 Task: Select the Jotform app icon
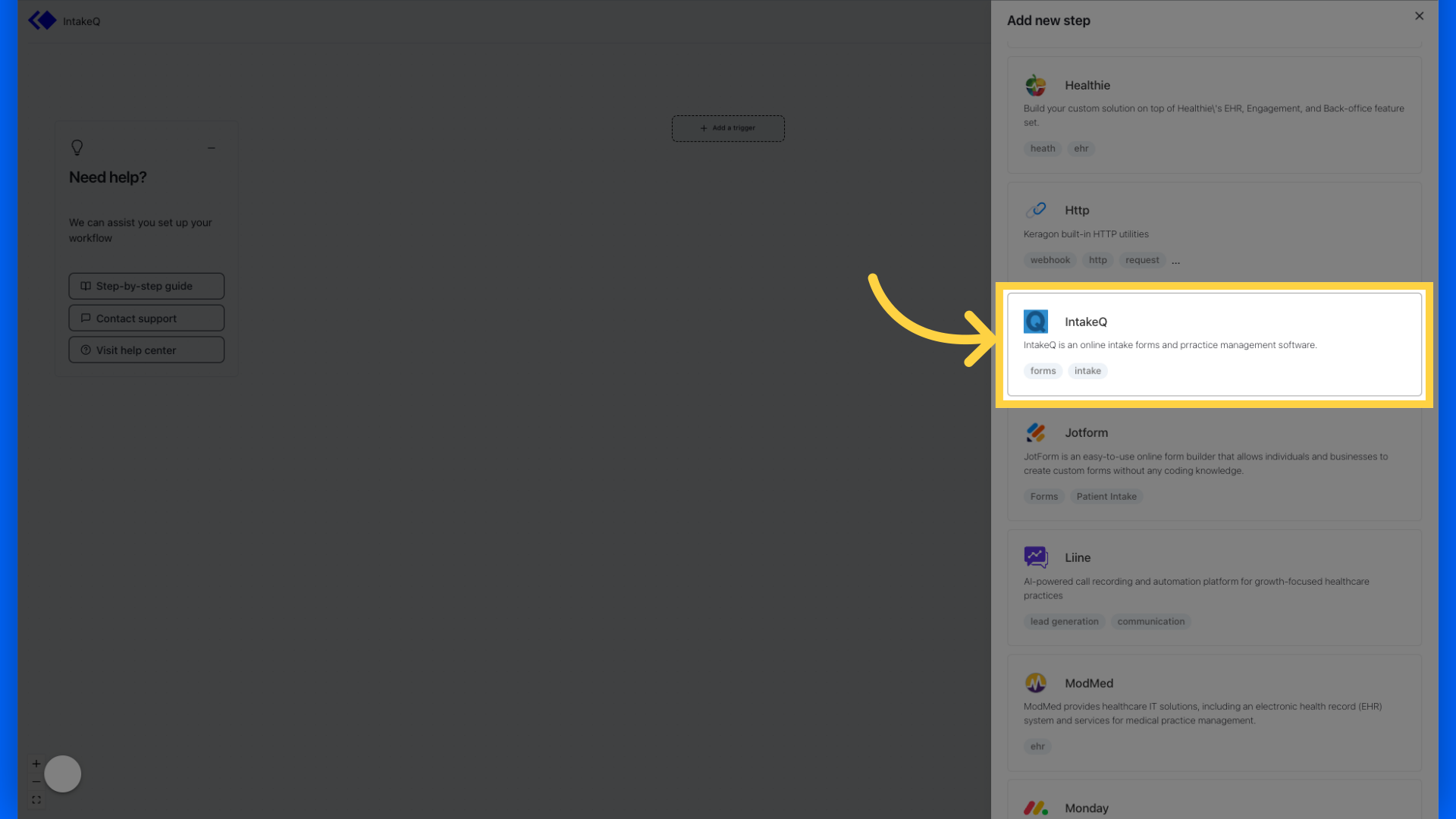(1036, 432)
